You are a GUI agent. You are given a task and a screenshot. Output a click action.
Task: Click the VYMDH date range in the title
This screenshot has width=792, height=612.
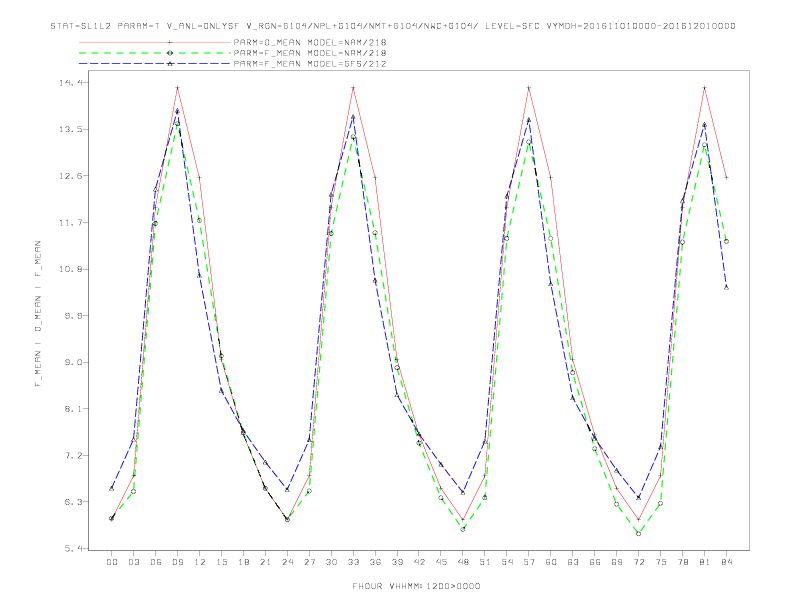641,26
